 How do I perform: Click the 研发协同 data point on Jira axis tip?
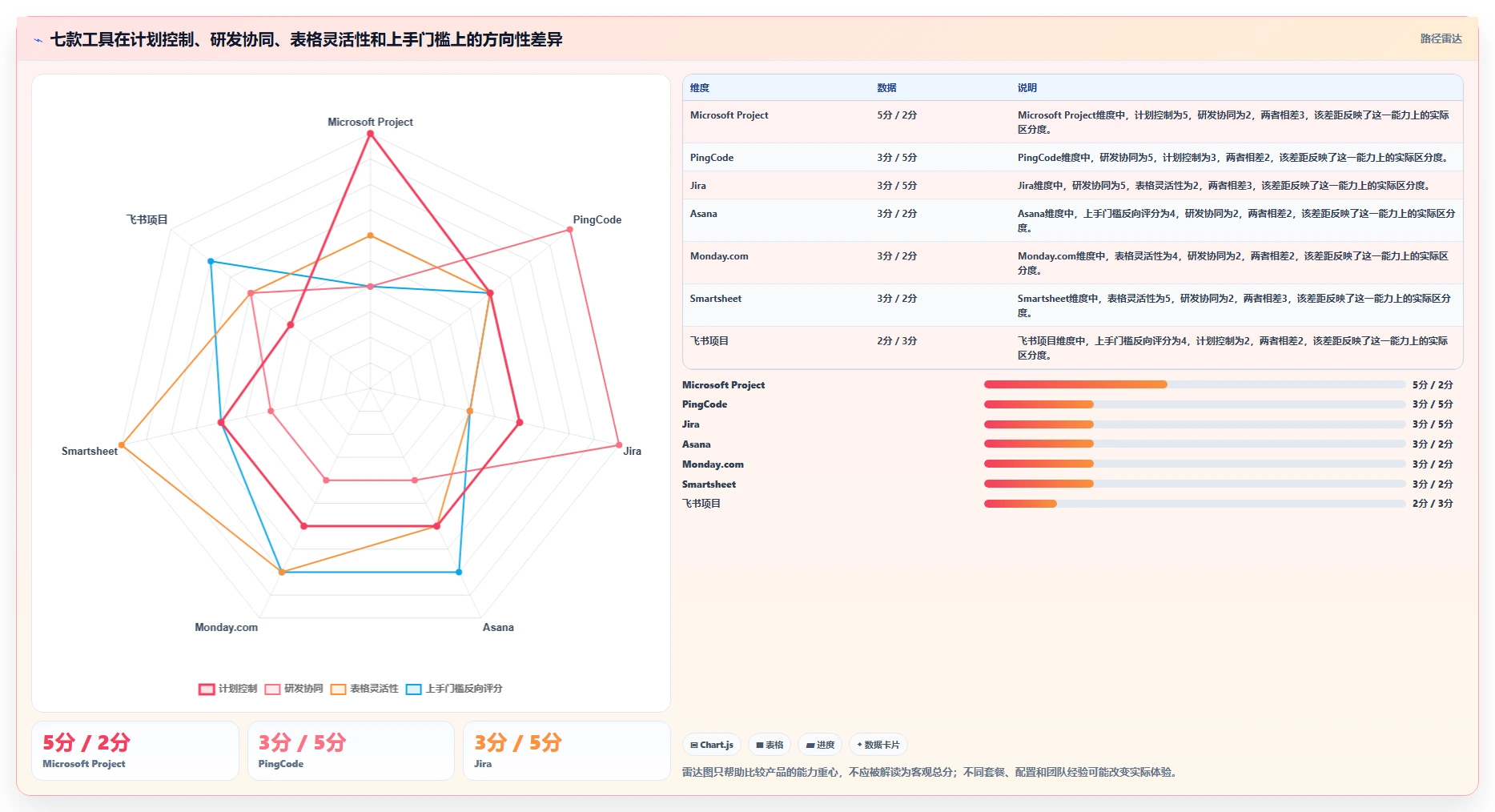tap(619, 445)
